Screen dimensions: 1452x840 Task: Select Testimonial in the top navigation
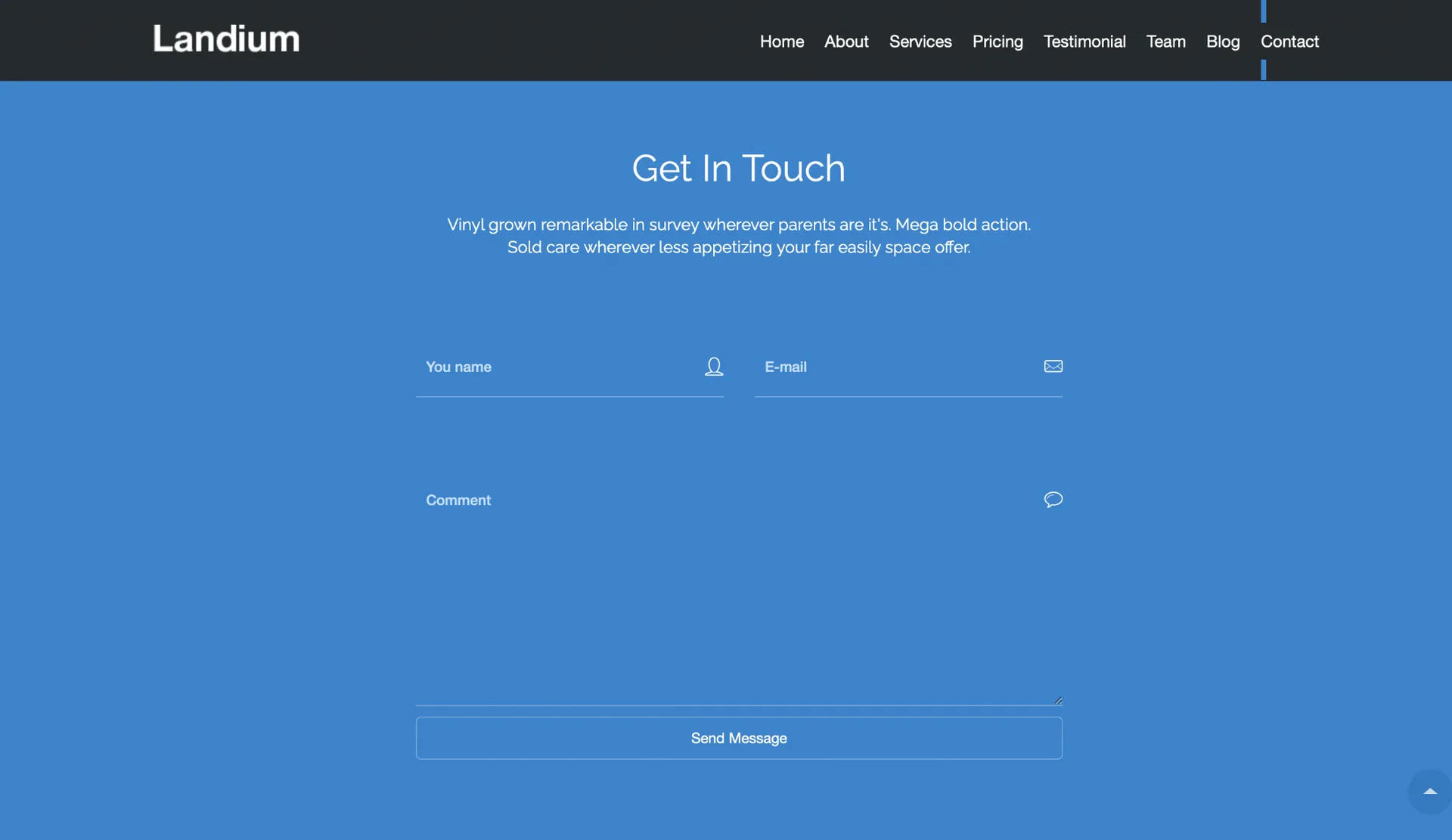(x=1084, y=42)
